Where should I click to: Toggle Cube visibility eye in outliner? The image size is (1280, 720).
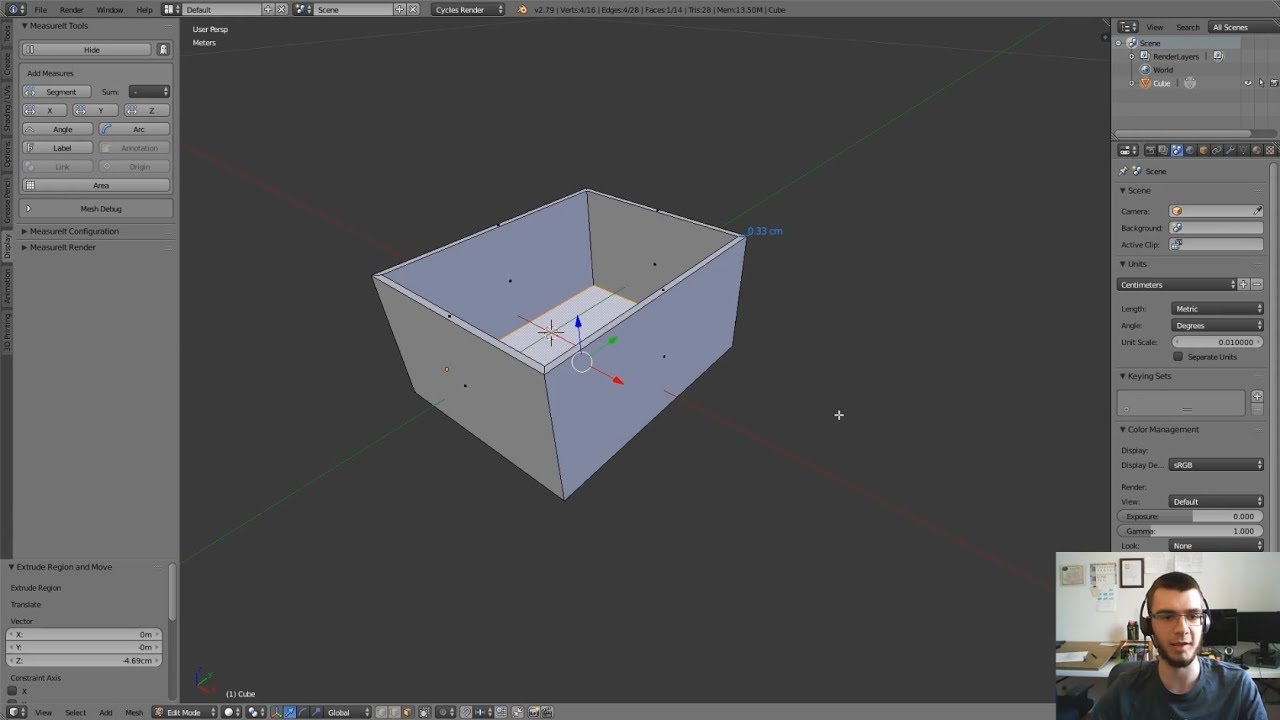[x=1247, y=83]
